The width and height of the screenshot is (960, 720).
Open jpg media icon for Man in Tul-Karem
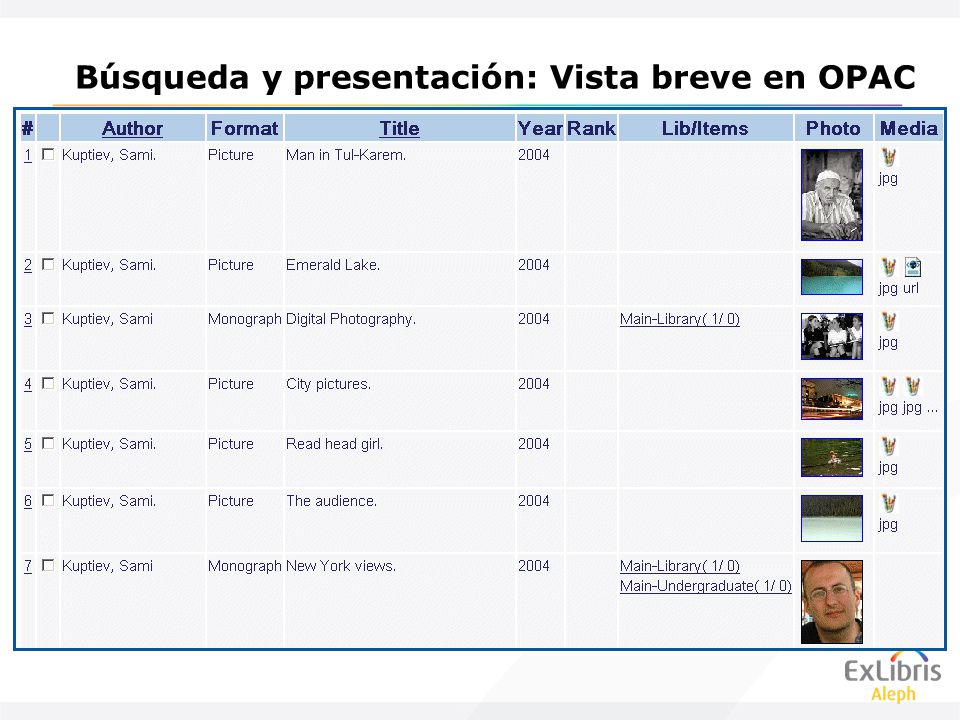(888, 157)
